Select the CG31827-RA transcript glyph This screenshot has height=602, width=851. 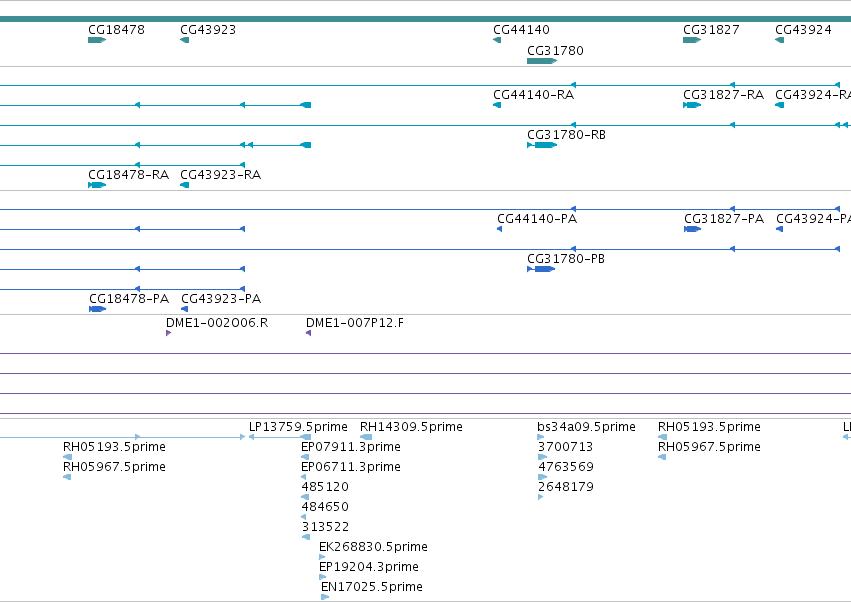(692, 105)
